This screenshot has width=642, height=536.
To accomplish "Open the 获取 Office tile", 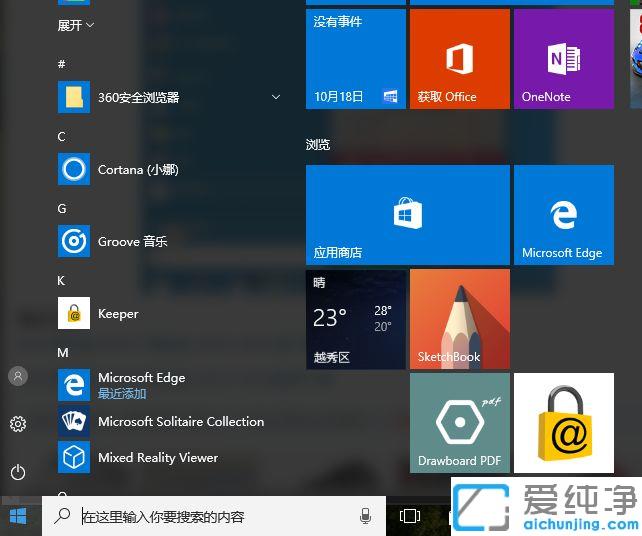I will click(460, 59).
